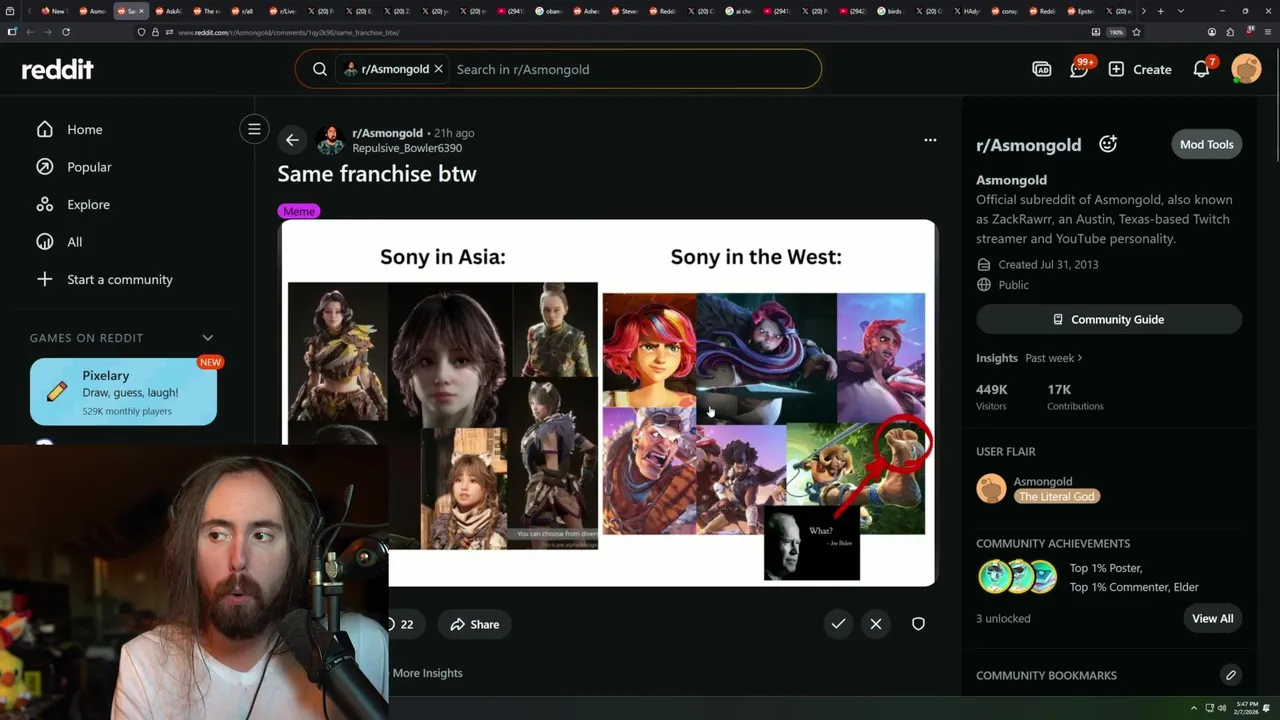Image resolution: width=1280 pixels, height=720 pixels.
Task: Edit community bookmarks with pencil
Action: [1231, 675]
